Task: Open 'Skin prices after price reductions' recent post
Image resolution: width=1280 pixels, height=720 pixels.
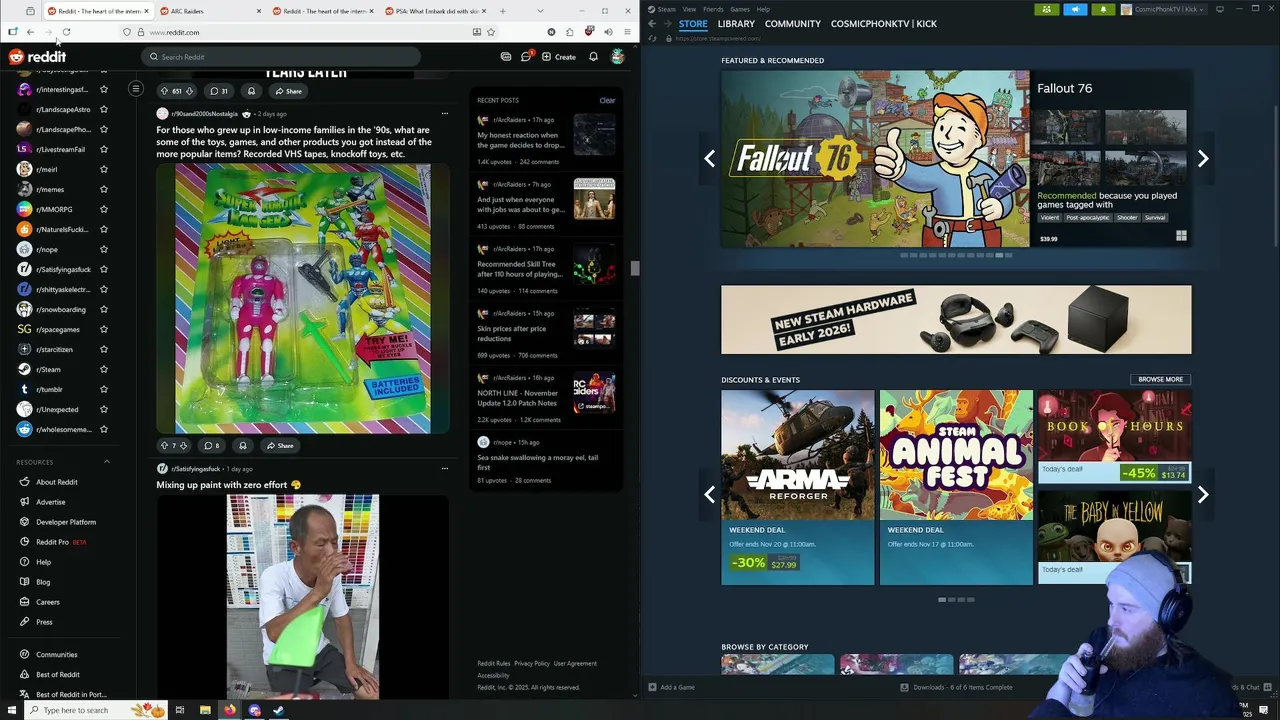Action: click(546, 333)
